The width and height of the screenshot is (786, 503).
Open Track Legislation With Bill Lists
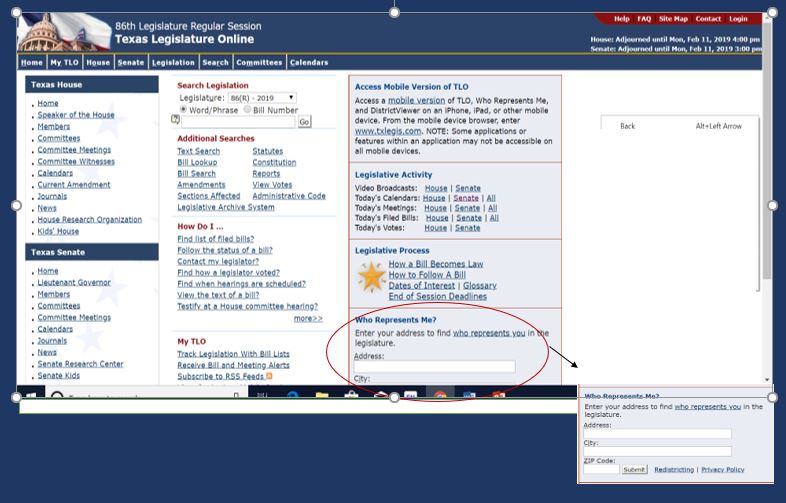coord(233,354)
